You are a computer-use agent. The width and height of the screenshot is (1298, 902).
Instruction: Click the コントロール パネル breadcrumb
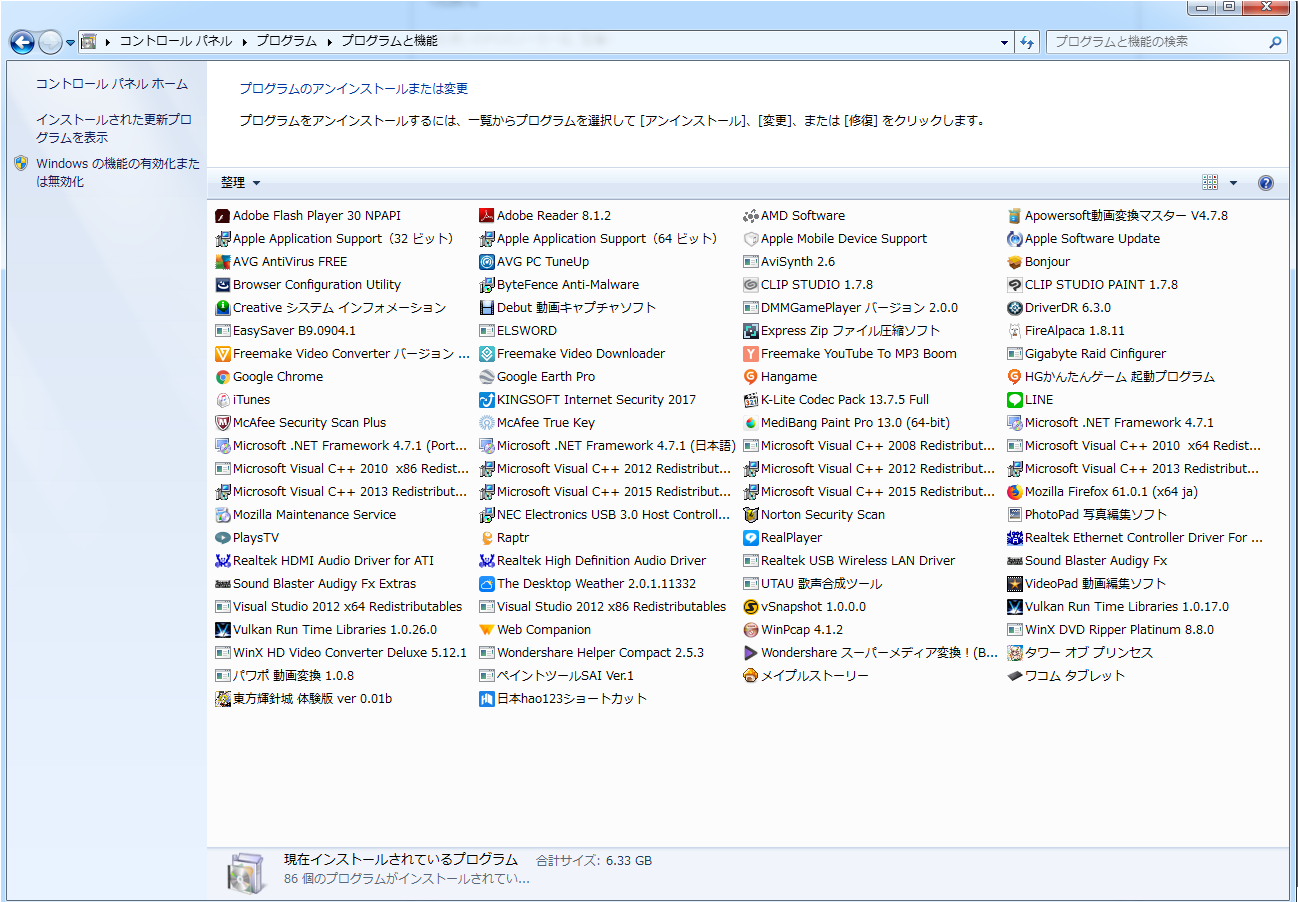coord(176,42)
